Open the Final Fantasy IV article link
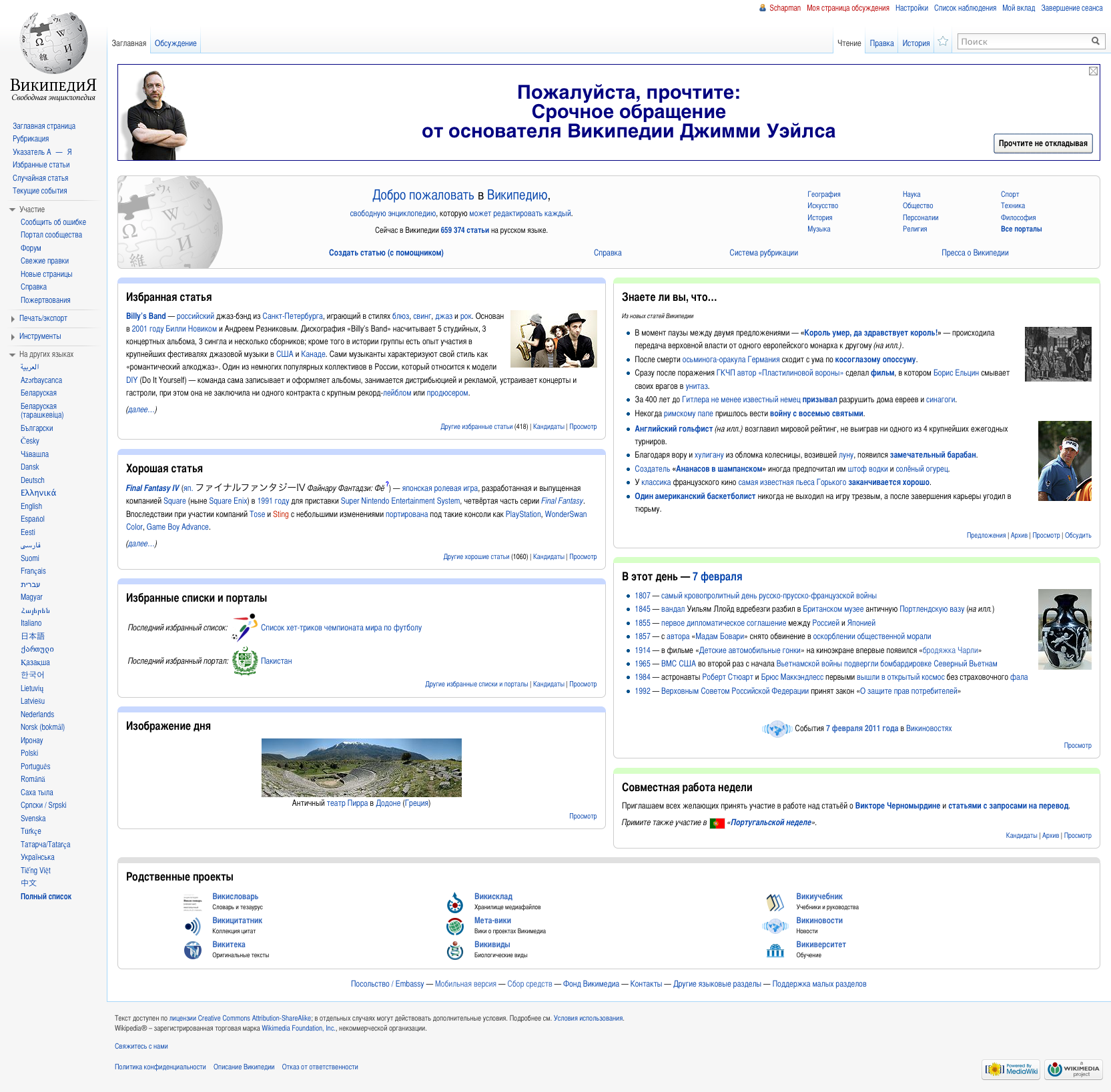 153,488
